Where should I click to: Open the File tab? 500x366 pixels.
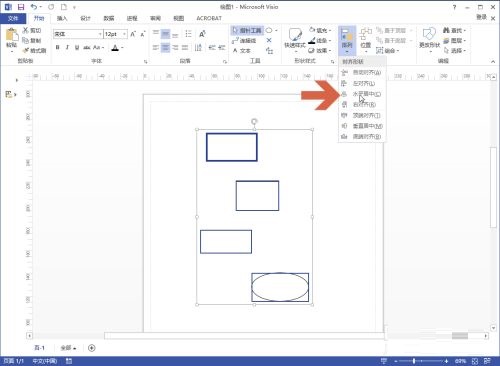[13, 18]
